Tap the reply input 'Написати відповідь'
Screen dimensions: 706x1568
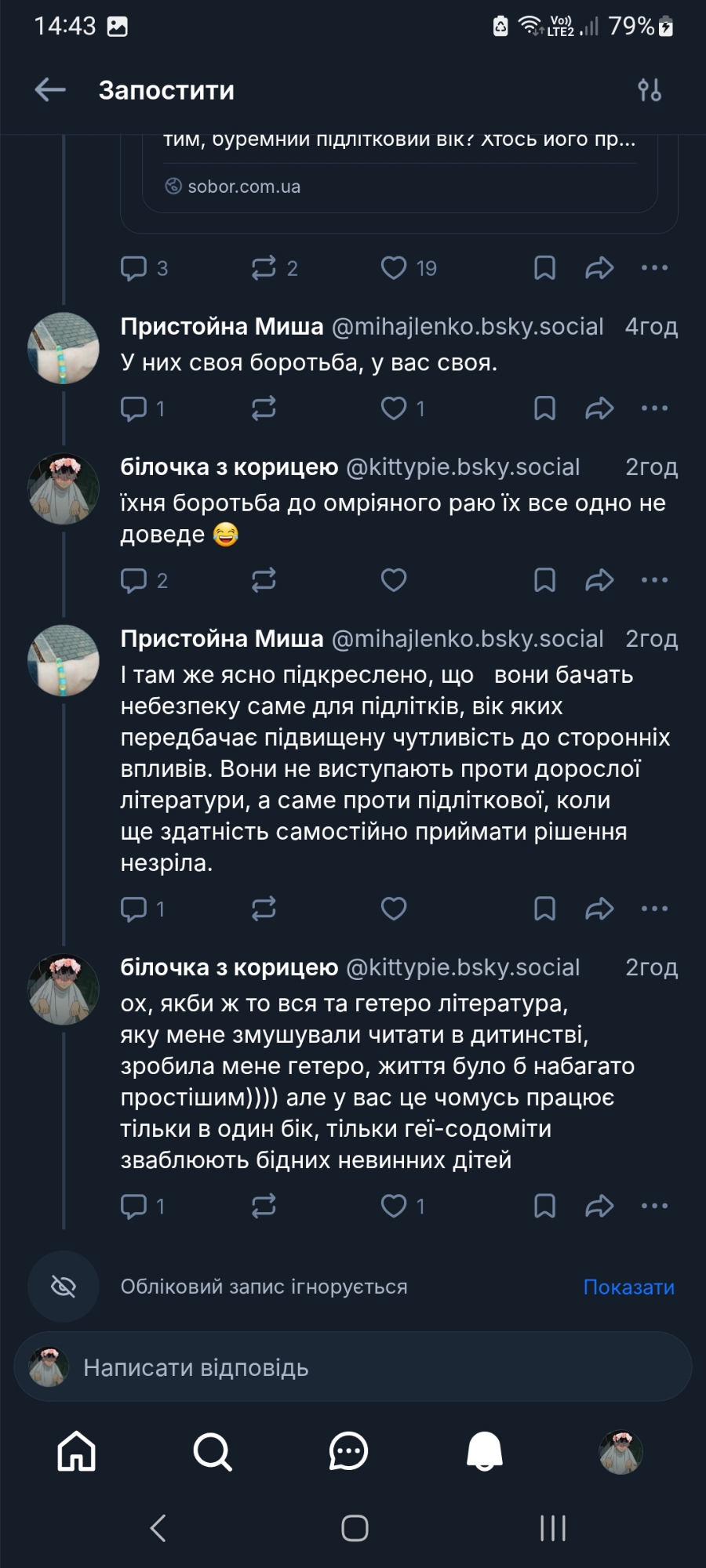pos(353,1368)
